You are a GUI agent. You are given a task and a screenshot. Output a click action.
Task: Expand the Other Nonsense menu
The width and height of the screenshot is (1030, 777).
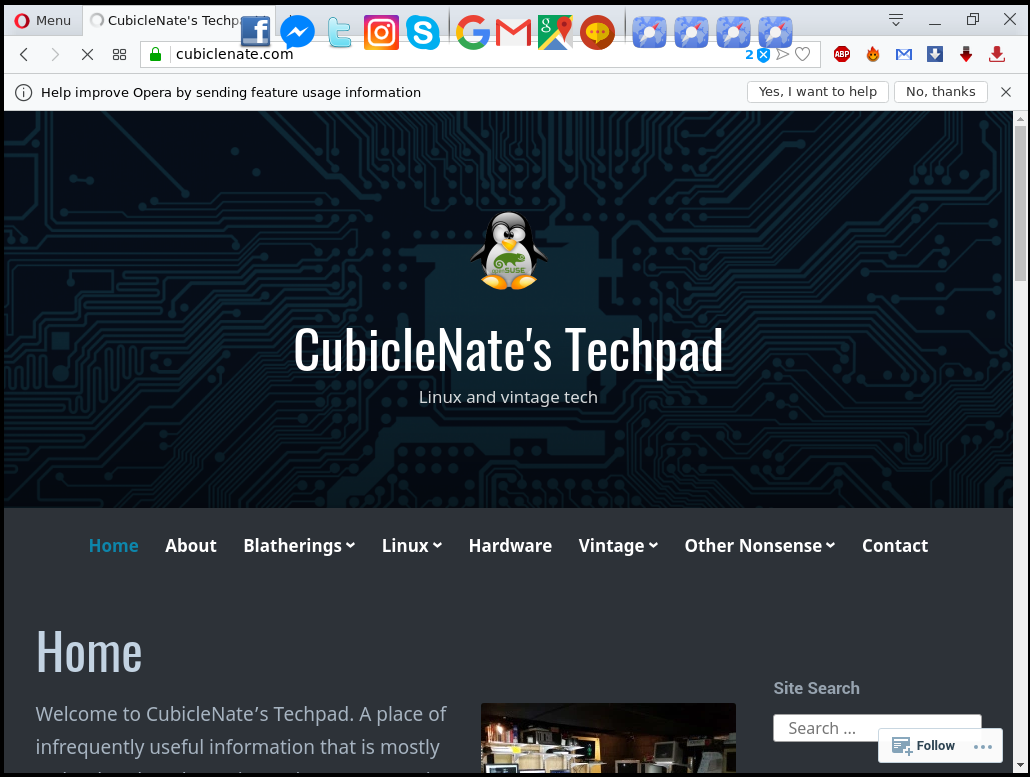759,546
